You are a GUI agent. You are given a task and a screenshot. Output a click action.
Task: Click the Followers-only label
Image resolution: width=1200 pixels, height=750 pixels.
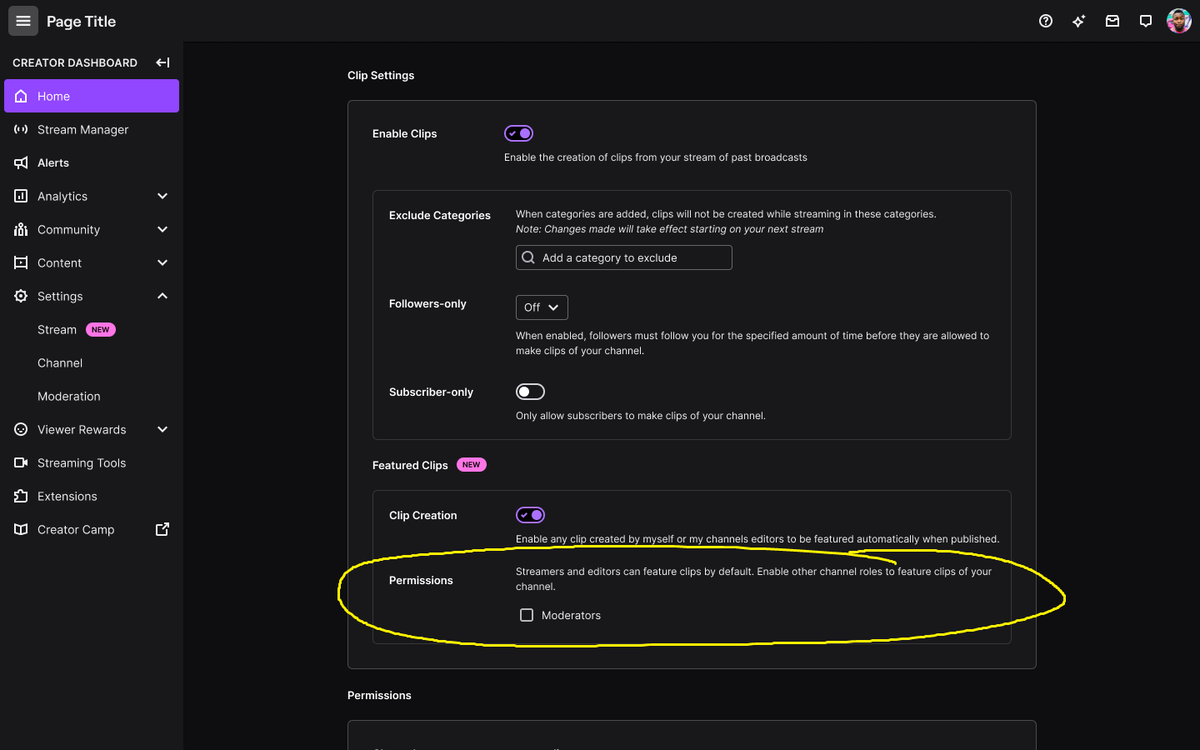428,303
